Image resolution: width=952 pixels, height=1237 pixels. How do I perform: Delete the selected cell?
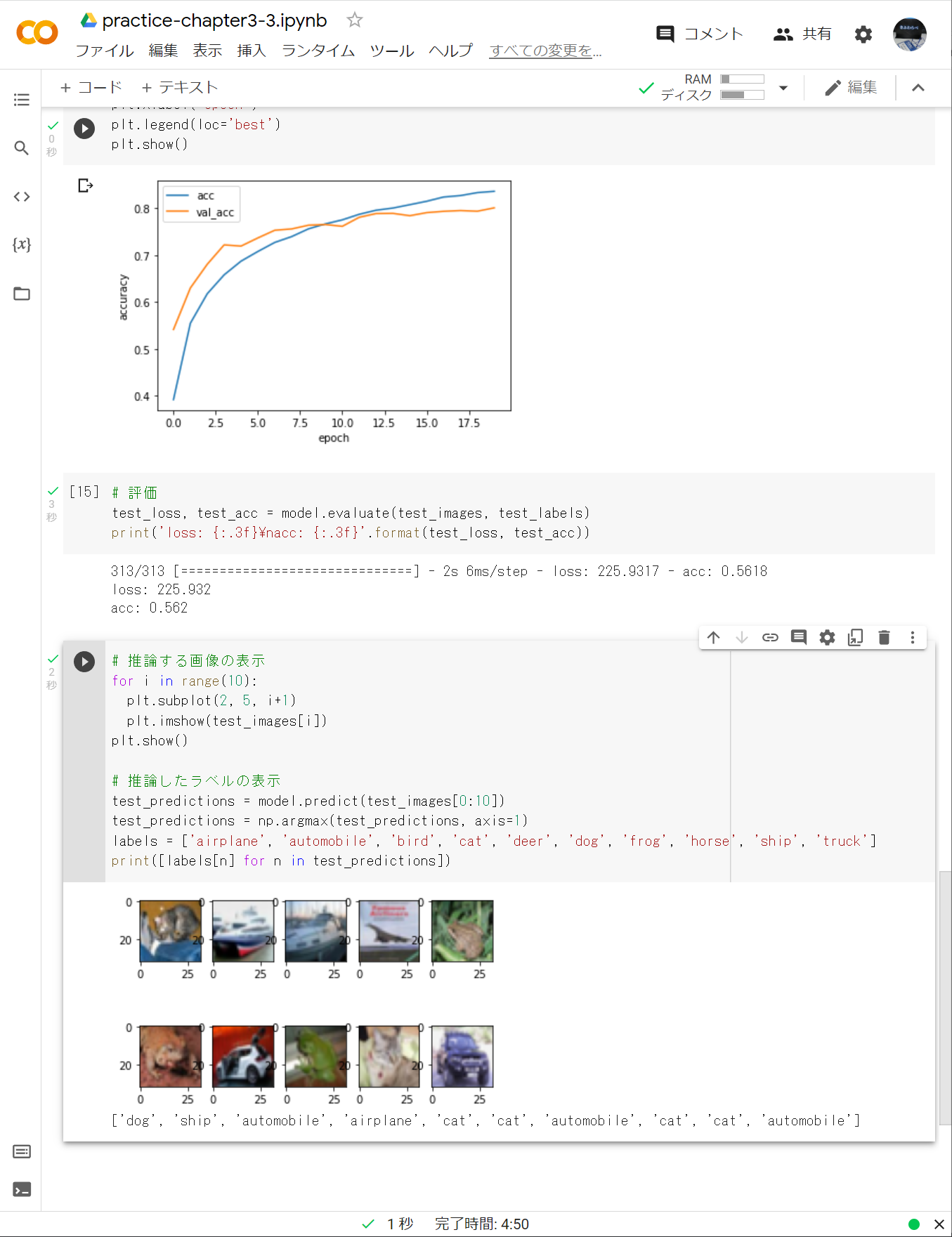coord(885,637)
